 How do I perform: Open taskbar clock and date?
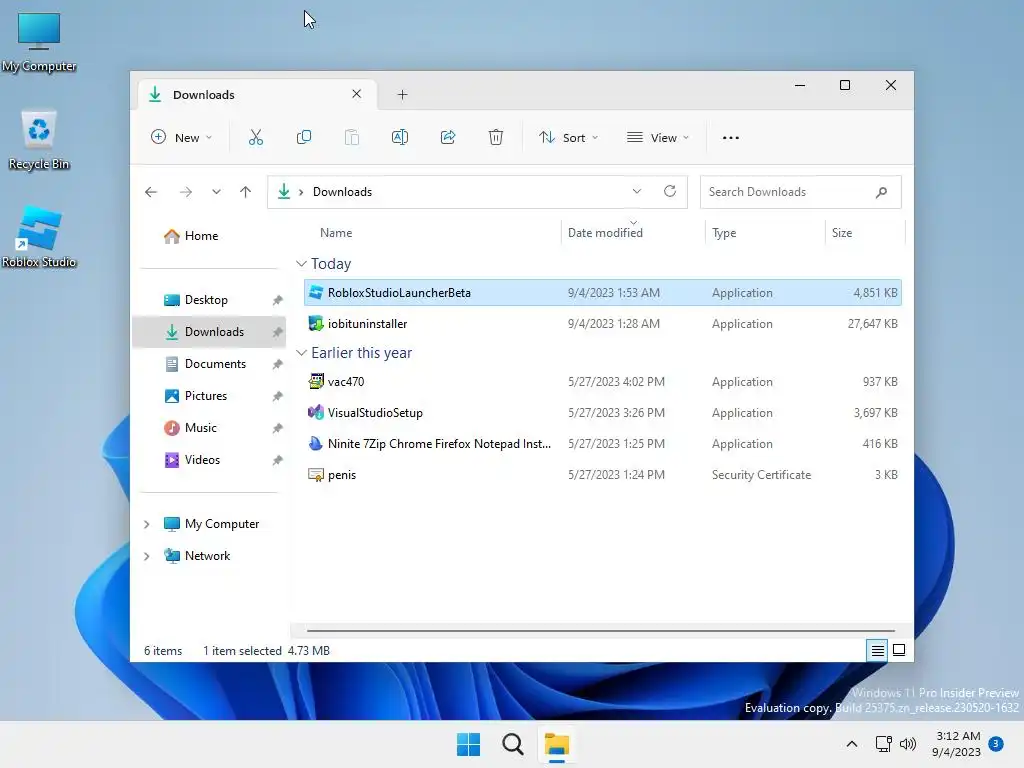957,744
